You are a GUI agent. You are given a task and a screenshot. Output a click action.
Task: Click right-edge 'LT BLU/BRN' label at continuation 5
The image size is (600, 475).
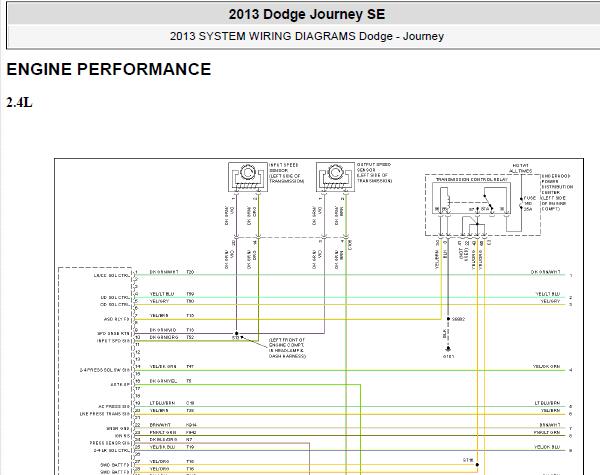(548, 403)
